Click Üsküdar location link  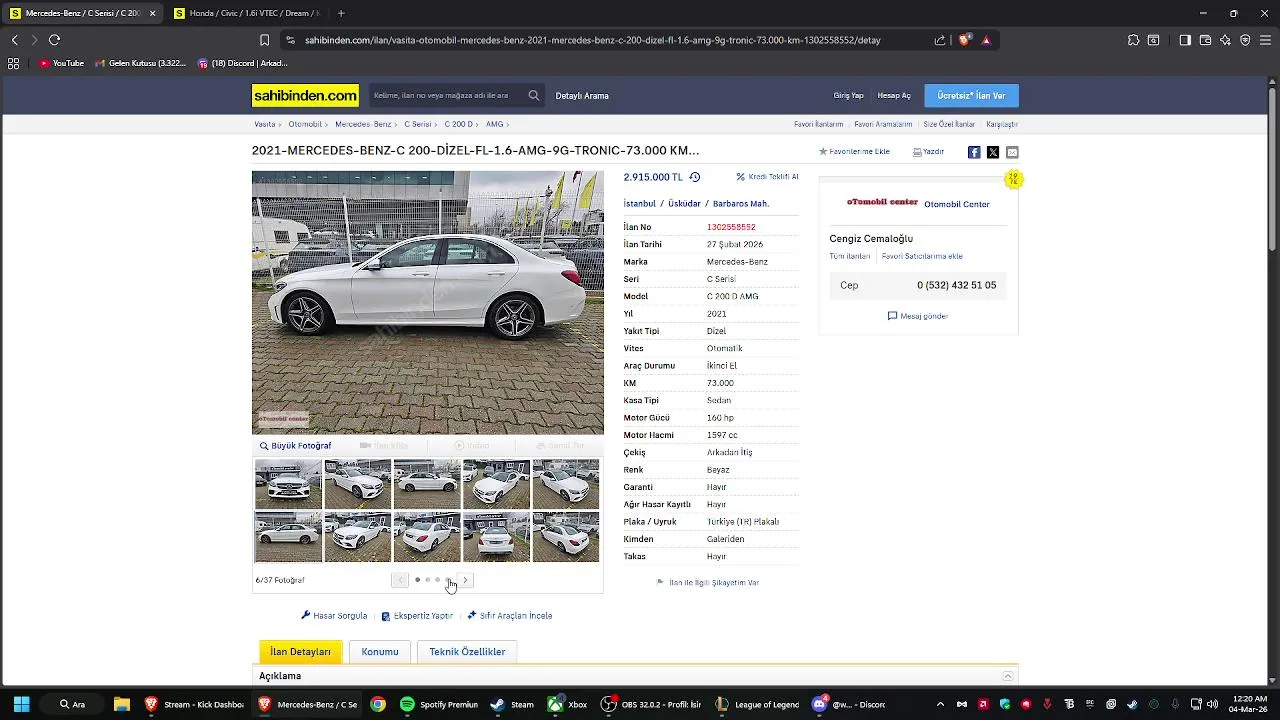pyautogui.click(x=684, y=204)
